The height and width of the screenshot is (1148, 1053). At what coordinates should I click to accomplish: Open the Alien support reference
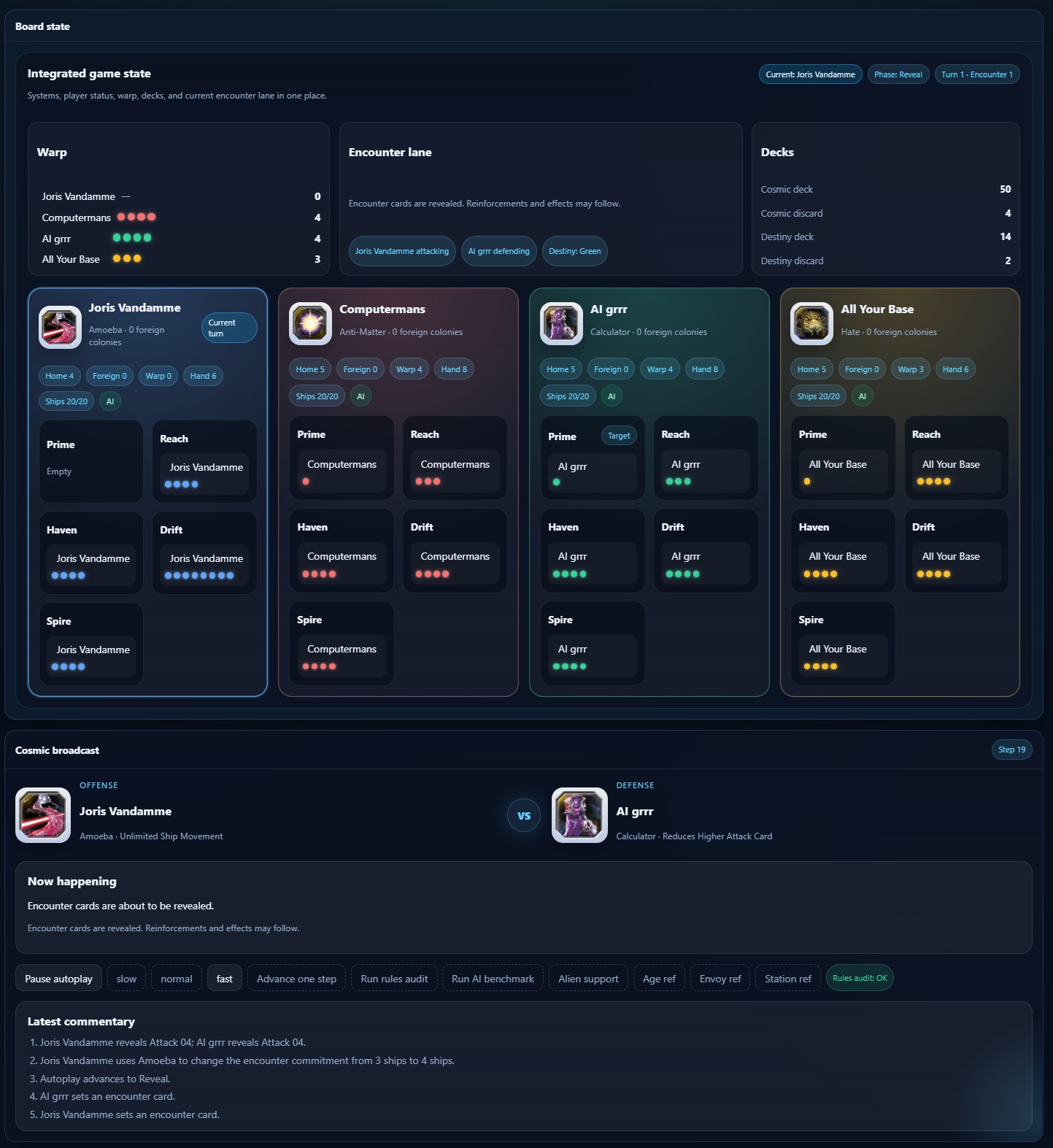[588, 979]
